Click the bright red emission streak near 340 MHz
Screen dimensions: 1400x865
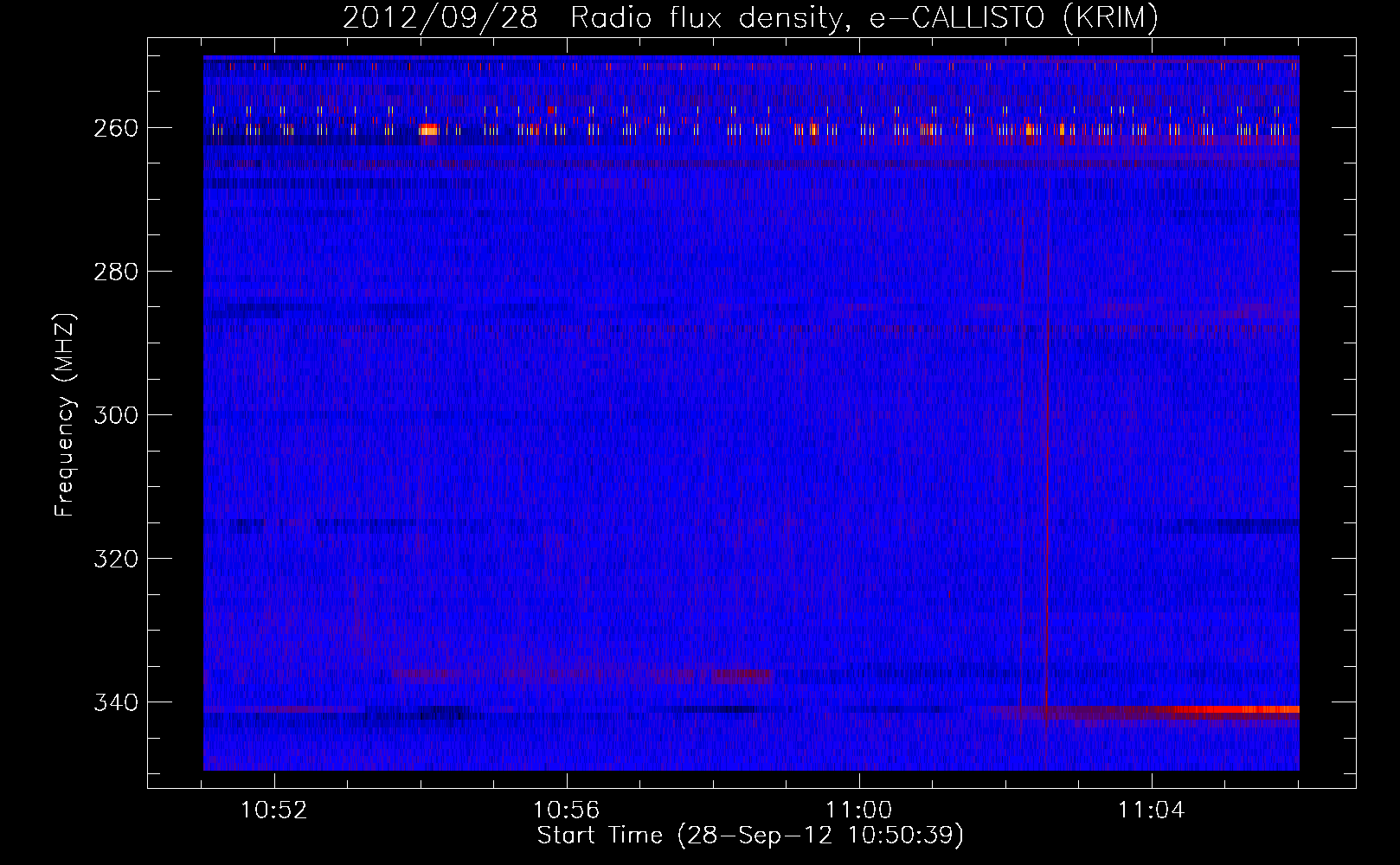click(1236, 709)
